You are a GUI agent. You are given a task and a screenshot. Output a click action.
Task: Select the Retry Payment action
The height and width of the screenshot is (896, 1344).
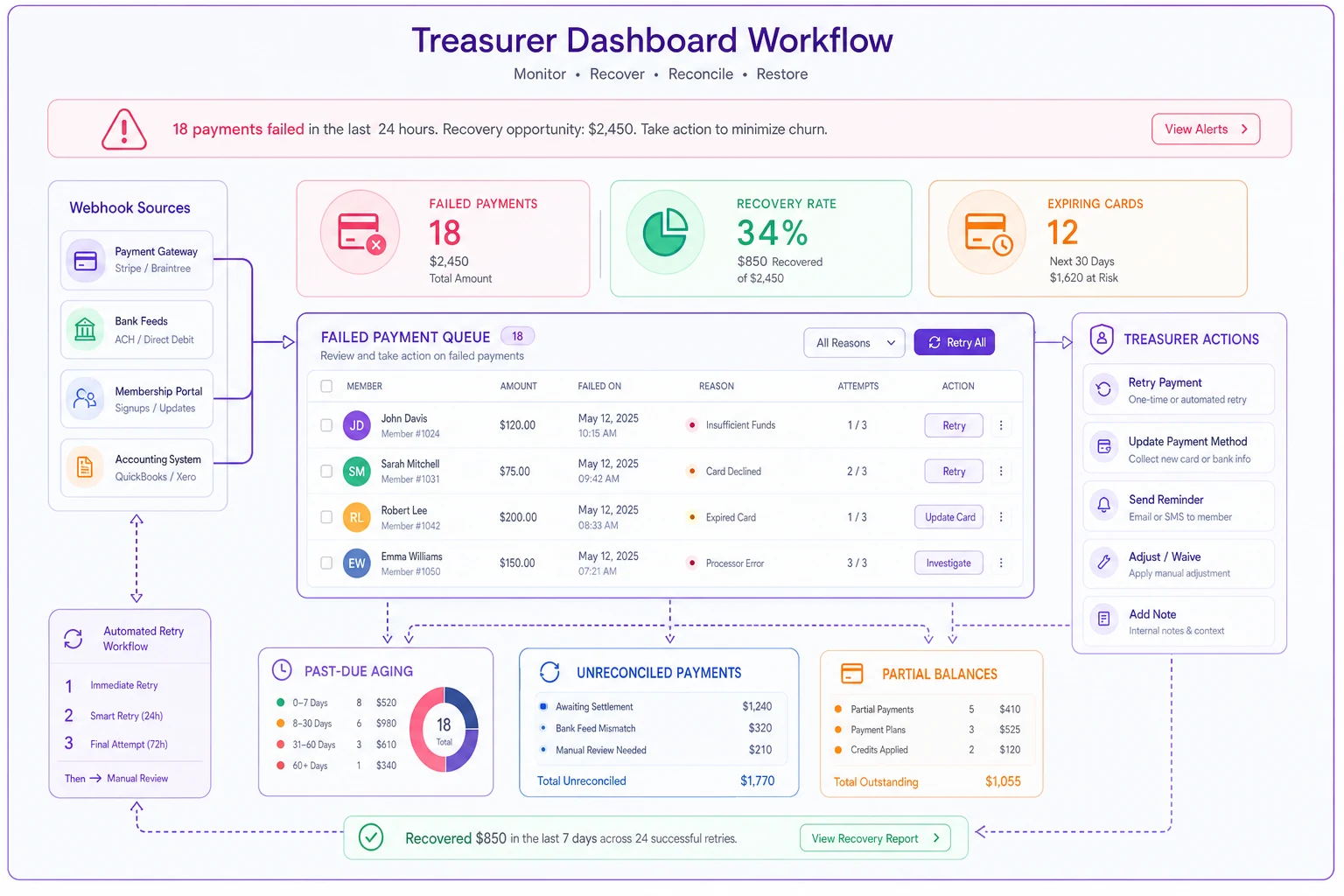(1179, 389)
